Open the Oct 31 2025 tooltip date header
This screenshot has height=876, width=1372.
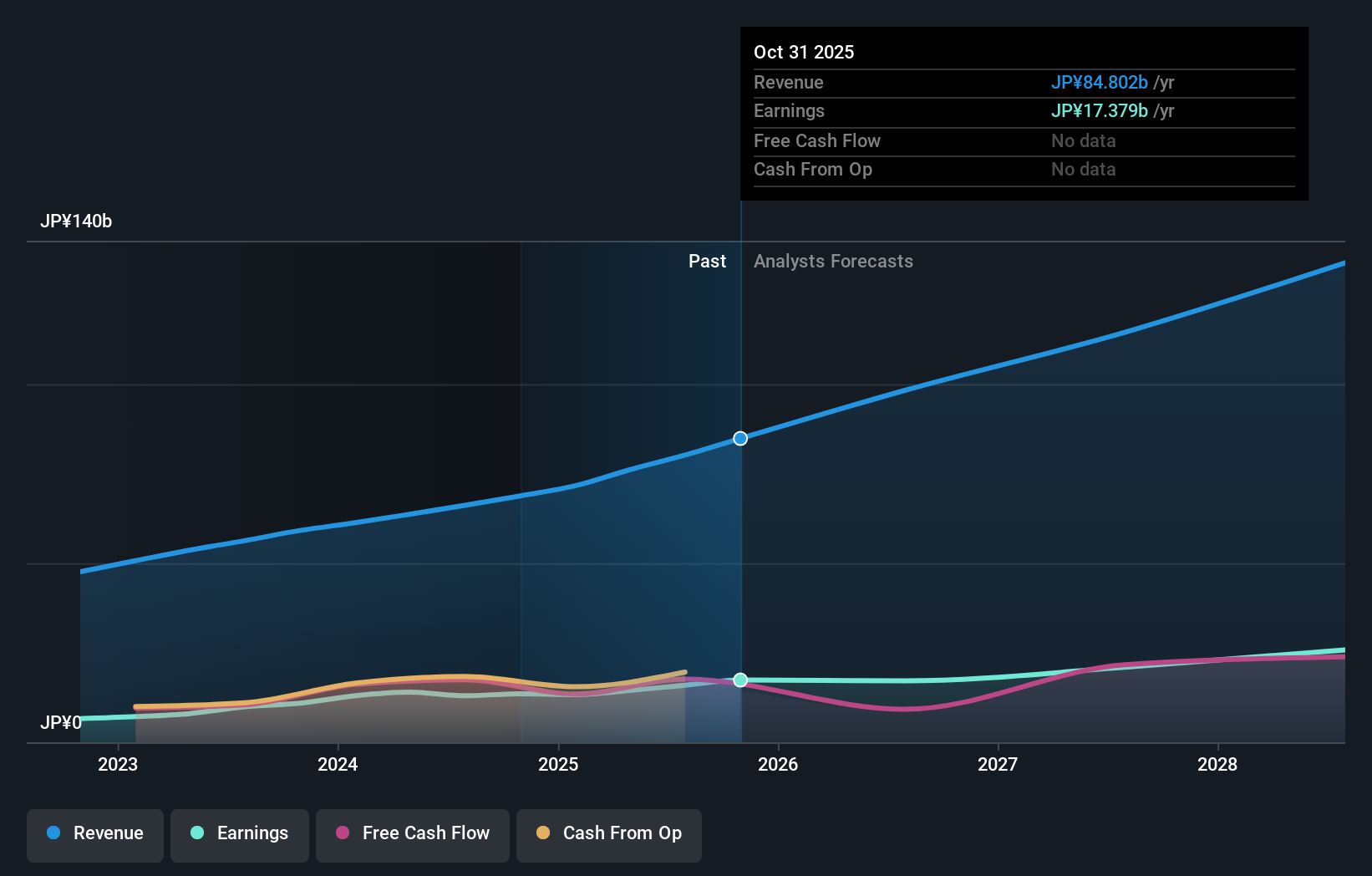point(804,52)
